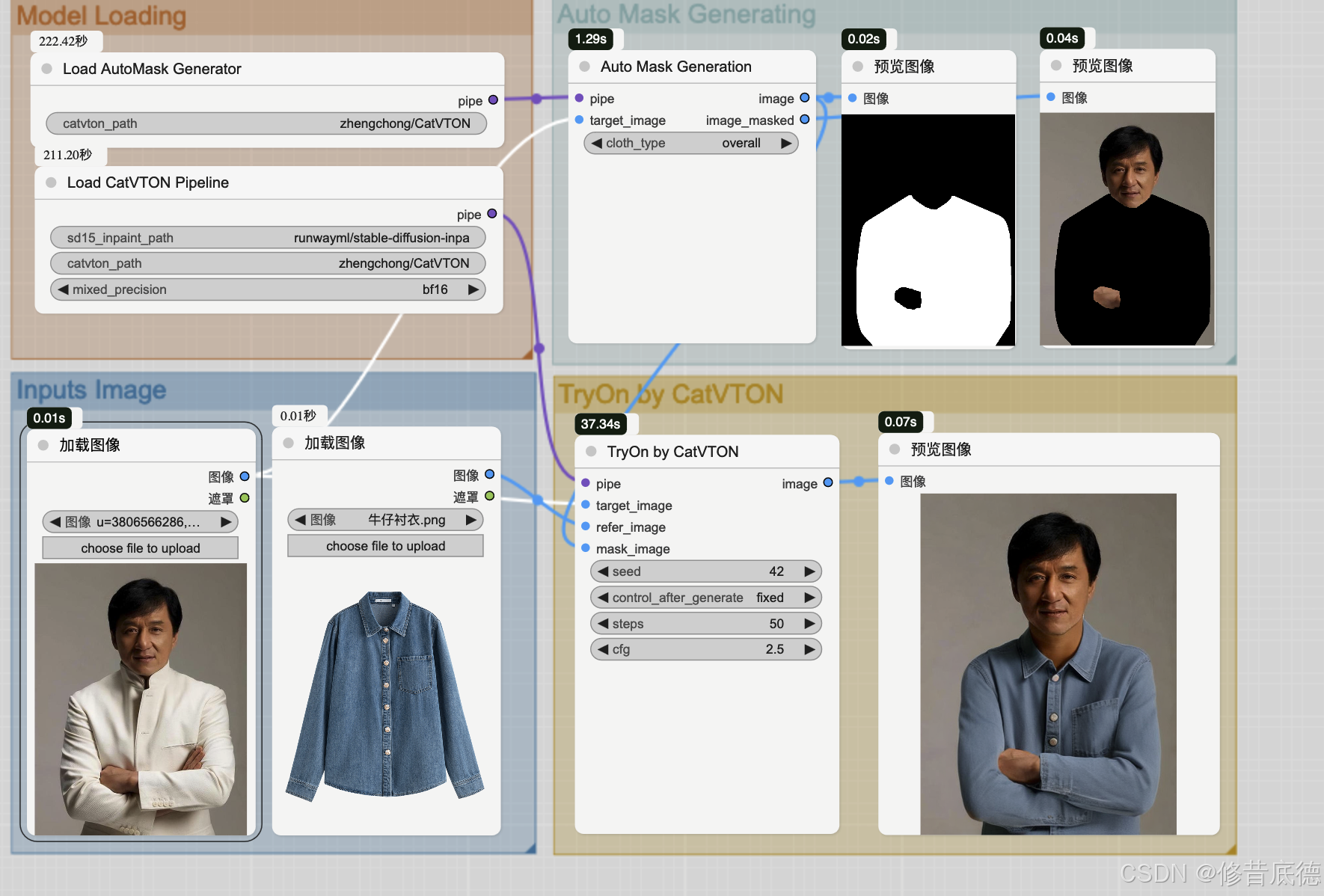Collapse the selected 加载图像 node showing the person photo
1324x896 pixels.
click(43, 445)
